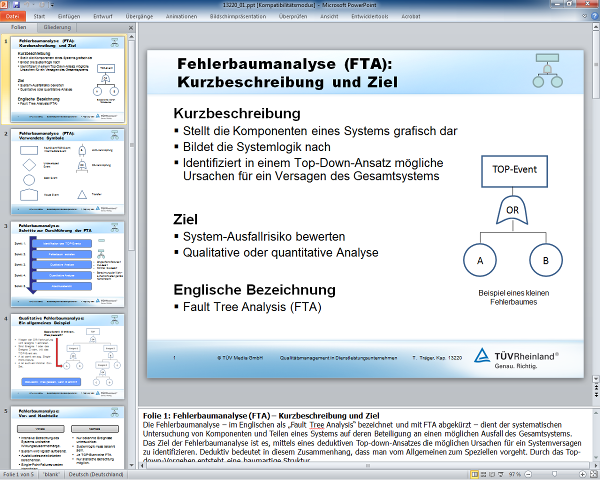Switch to Gliederung pane tab
Screen dimensions: 600x480
[56, 29]
